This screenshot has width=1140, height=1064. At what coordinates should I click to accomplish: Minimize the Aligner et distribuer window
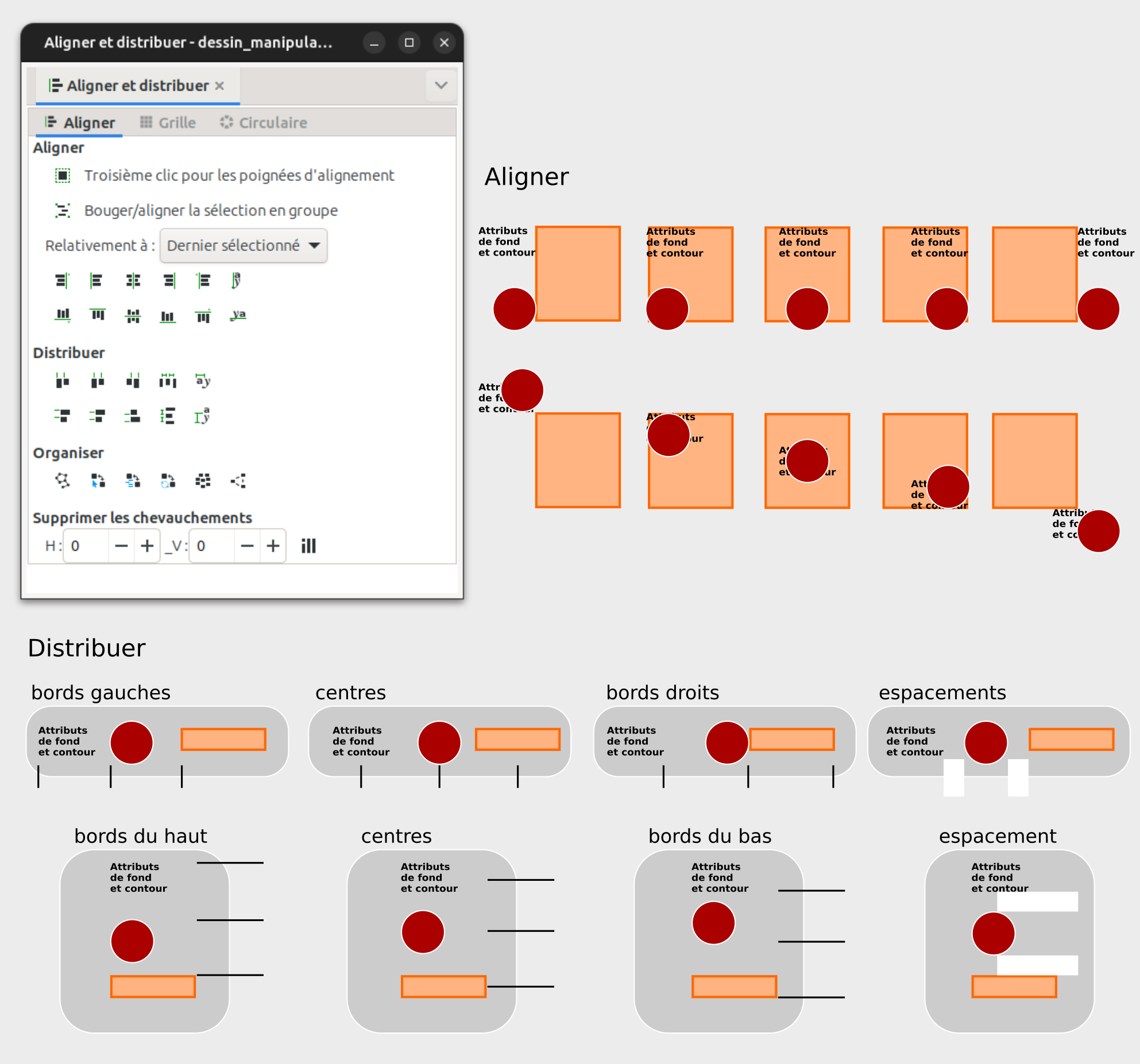tap(374, 42)
